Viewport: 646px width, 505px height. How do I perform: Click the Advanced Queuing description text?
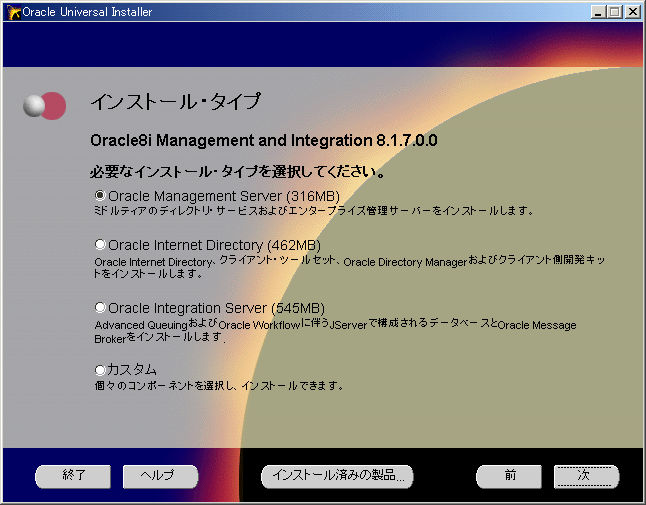tap(335, 331)
